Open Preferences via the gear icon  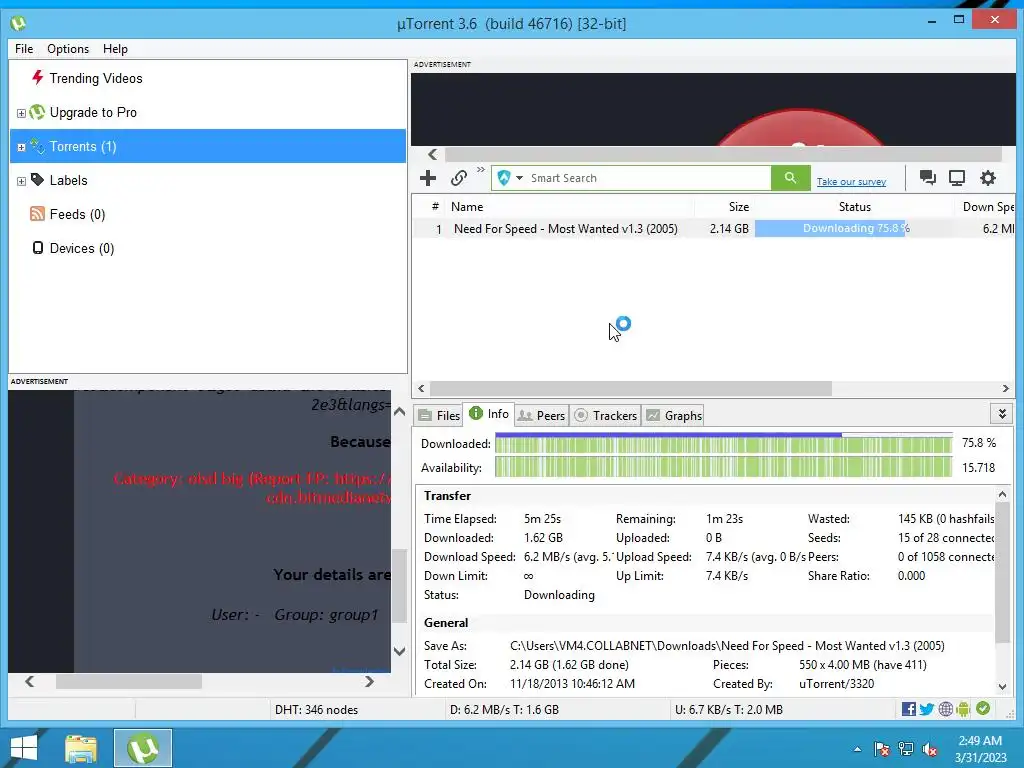tap(988, 178)
